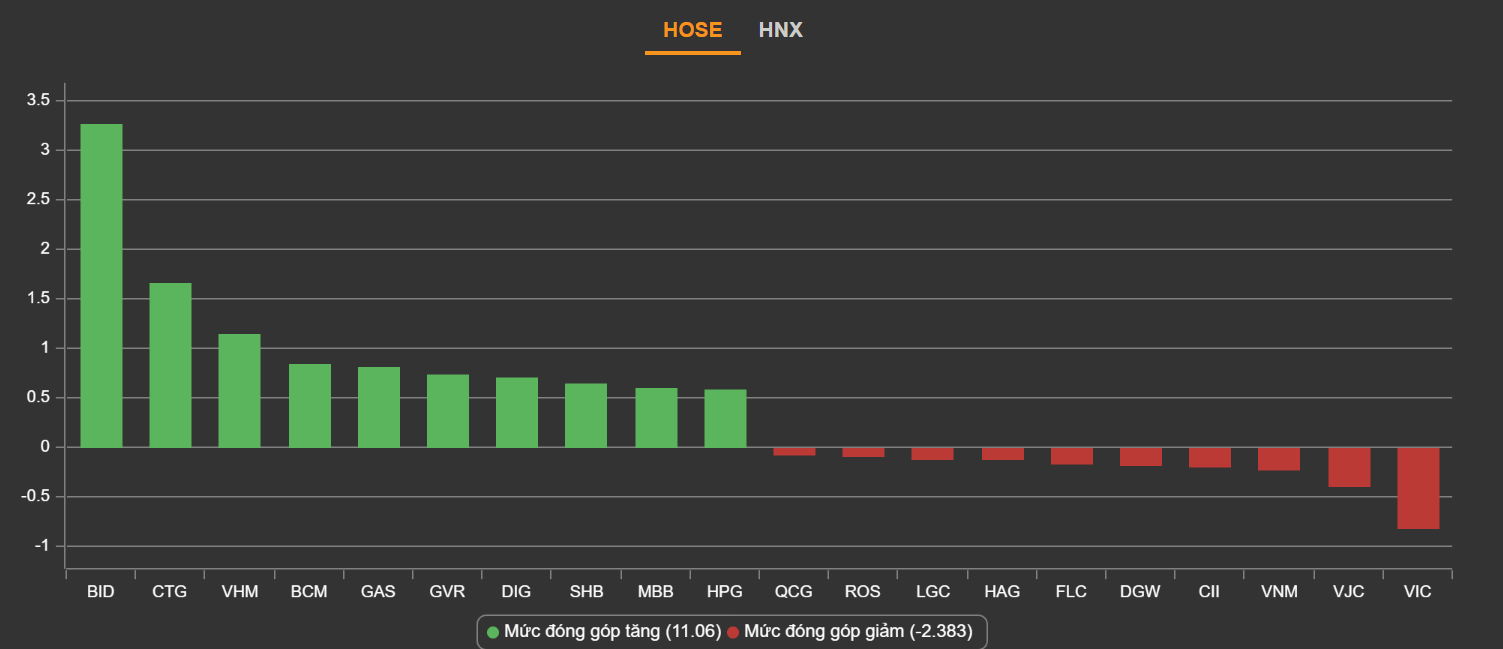Switch to the HNX tab

(780, 30)
